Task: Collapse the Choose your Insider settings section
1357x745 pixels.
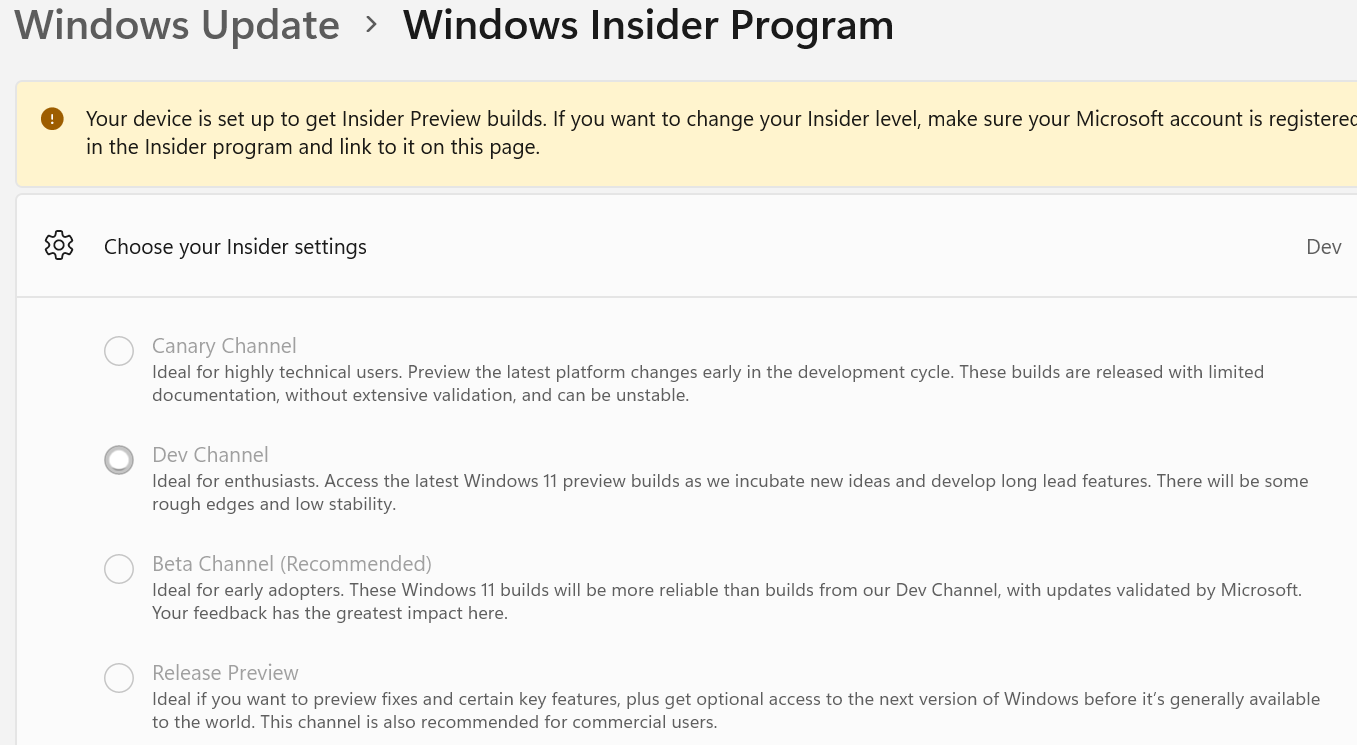Action: pos(680,245)
